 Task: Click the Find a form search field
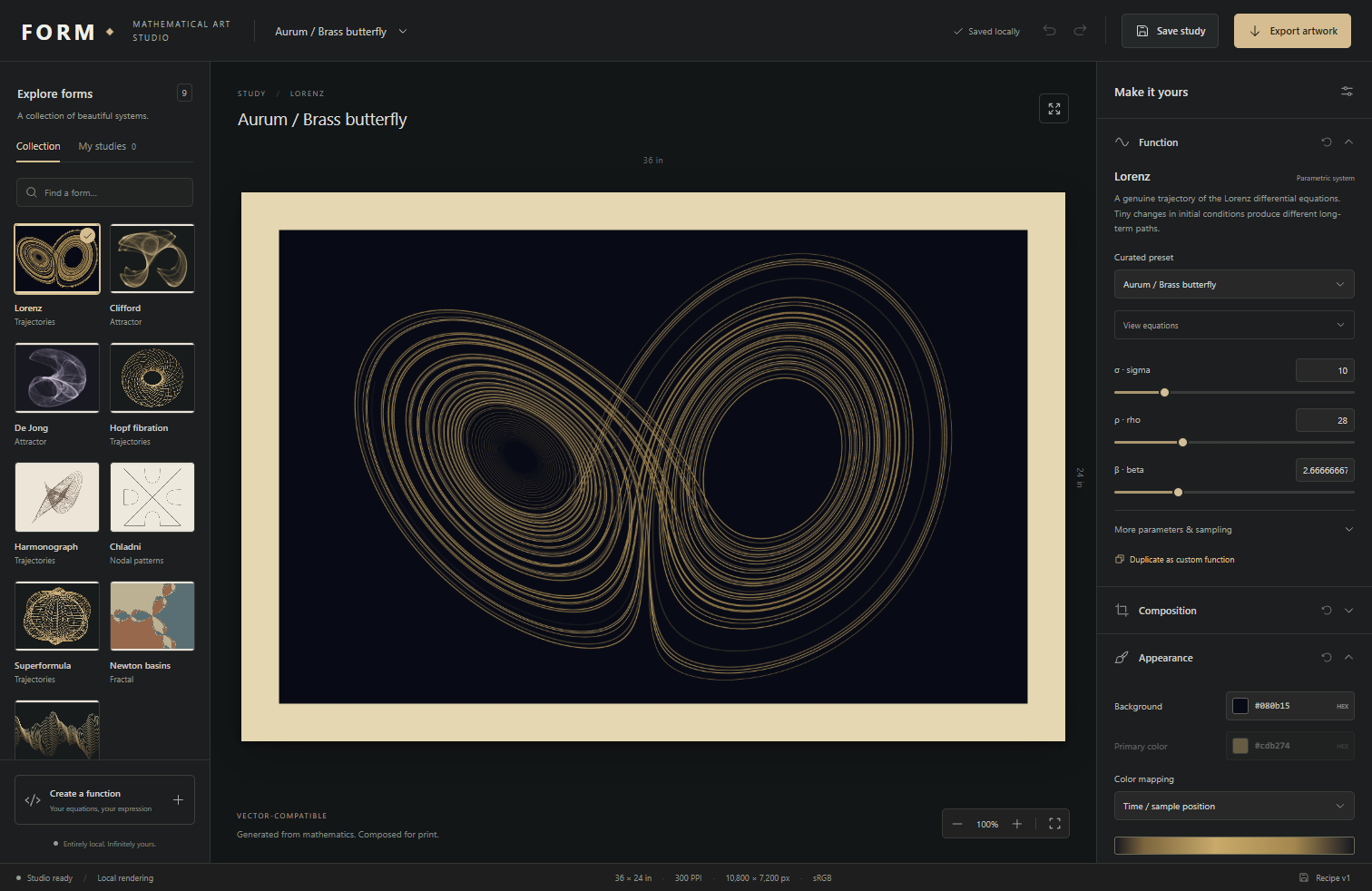click(x=104, y=192)
